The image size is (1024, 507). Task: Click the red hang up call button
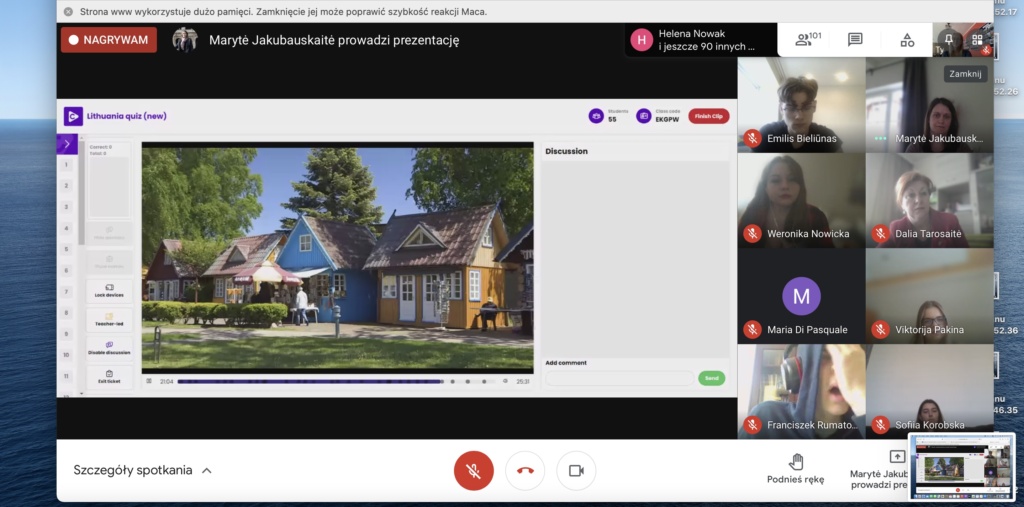click(525, 470)
